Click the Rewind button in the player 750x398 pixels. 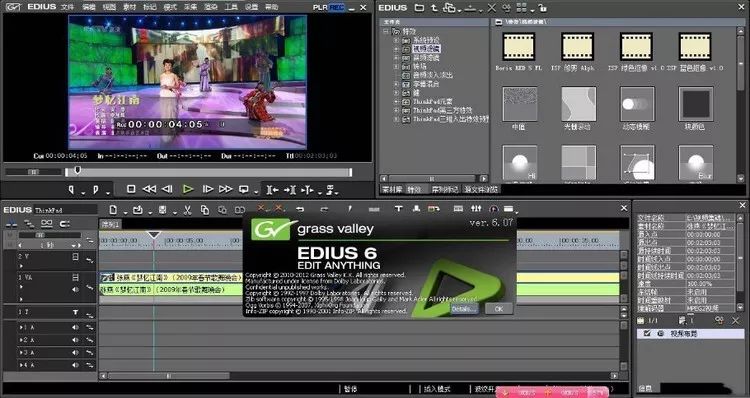pyautogui.click(x=149, y=189)
